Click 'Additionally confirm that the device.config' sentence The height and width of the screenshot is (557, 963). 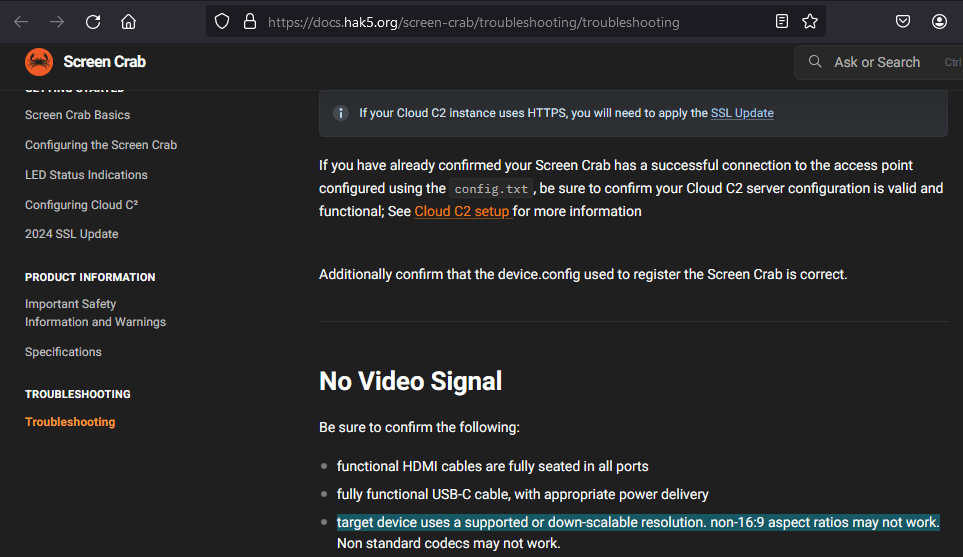[x=583, y=275]
